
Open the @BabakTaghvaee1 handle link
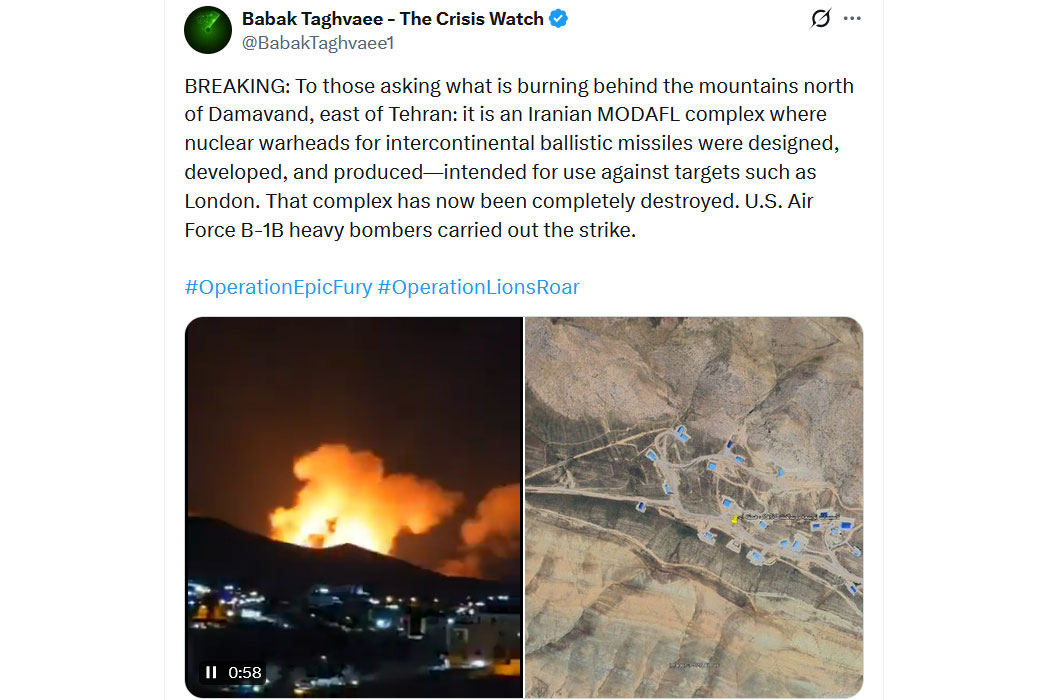pos(317,44)
